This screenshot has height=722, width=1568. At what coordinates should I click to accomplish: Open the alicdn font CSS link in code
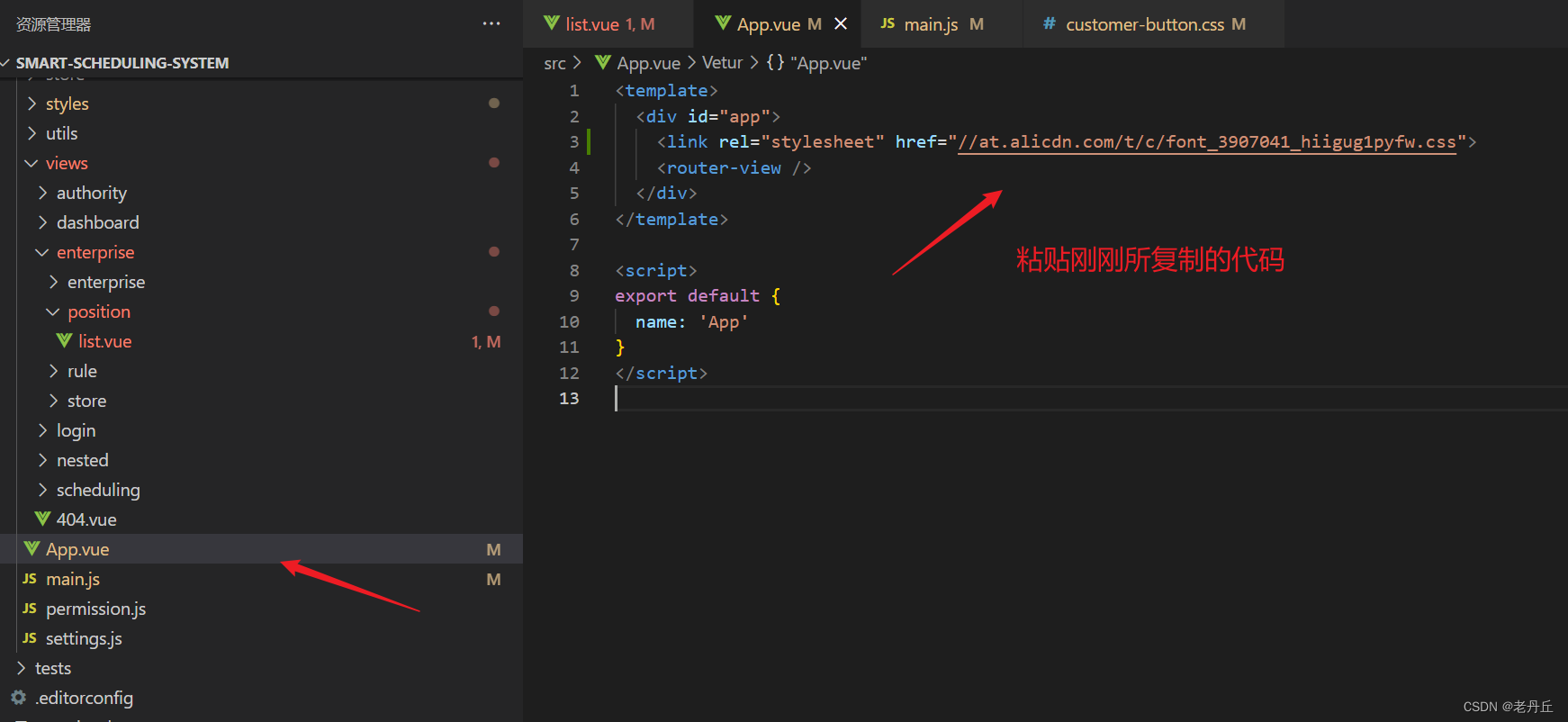pos(1207,142)
